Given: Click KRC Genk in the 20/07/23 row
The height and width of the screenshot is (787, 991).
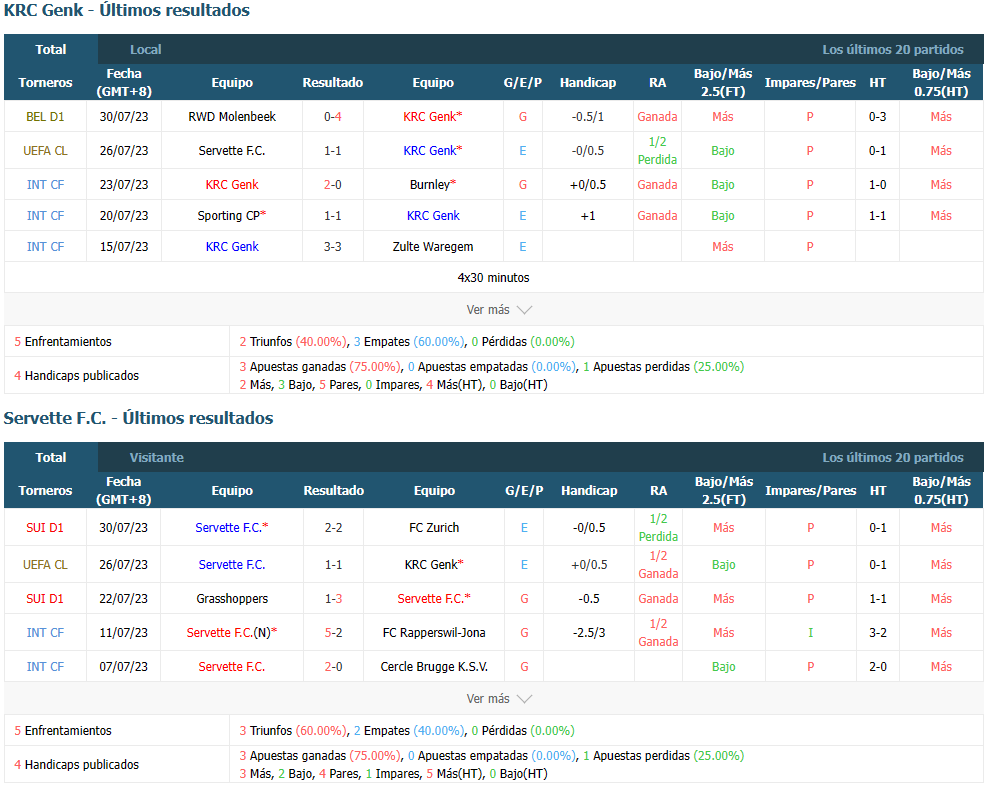Looking at the screenshot, I should (x=433, y=216).
